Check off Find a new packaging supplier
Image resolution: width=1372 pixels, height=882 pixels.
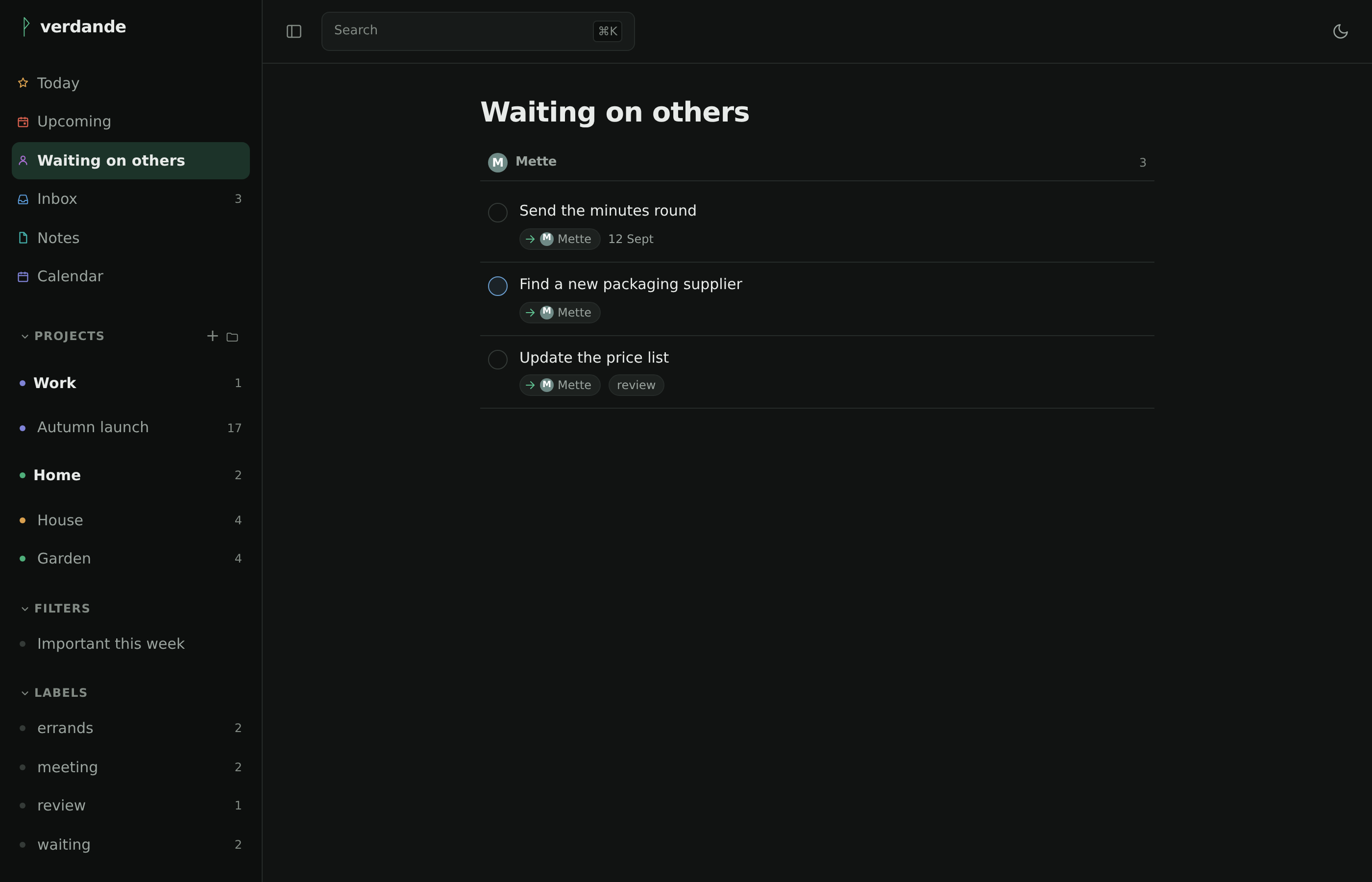[x=498, y=286]
